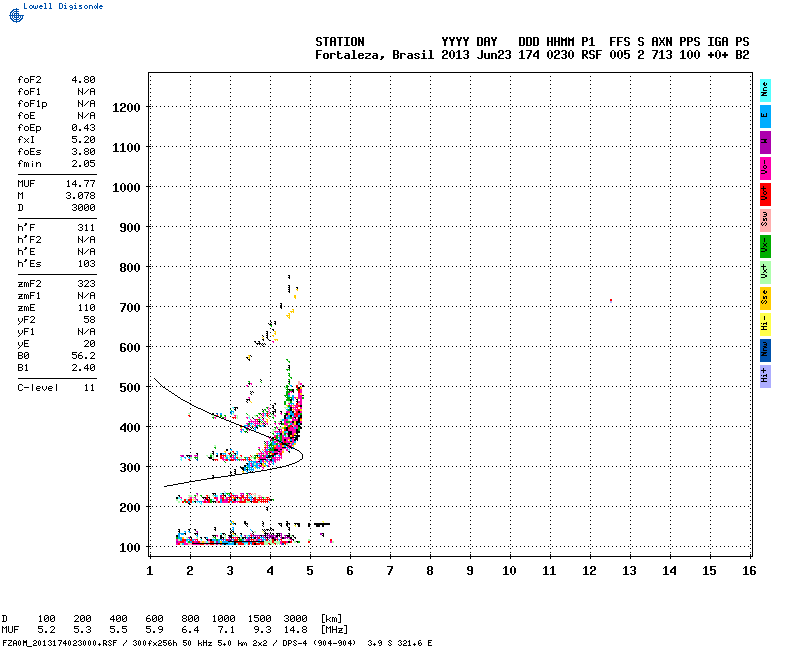Open the Lowell Digisonde title link
Viewport: 800px width, 650px height.
(63, 6)
